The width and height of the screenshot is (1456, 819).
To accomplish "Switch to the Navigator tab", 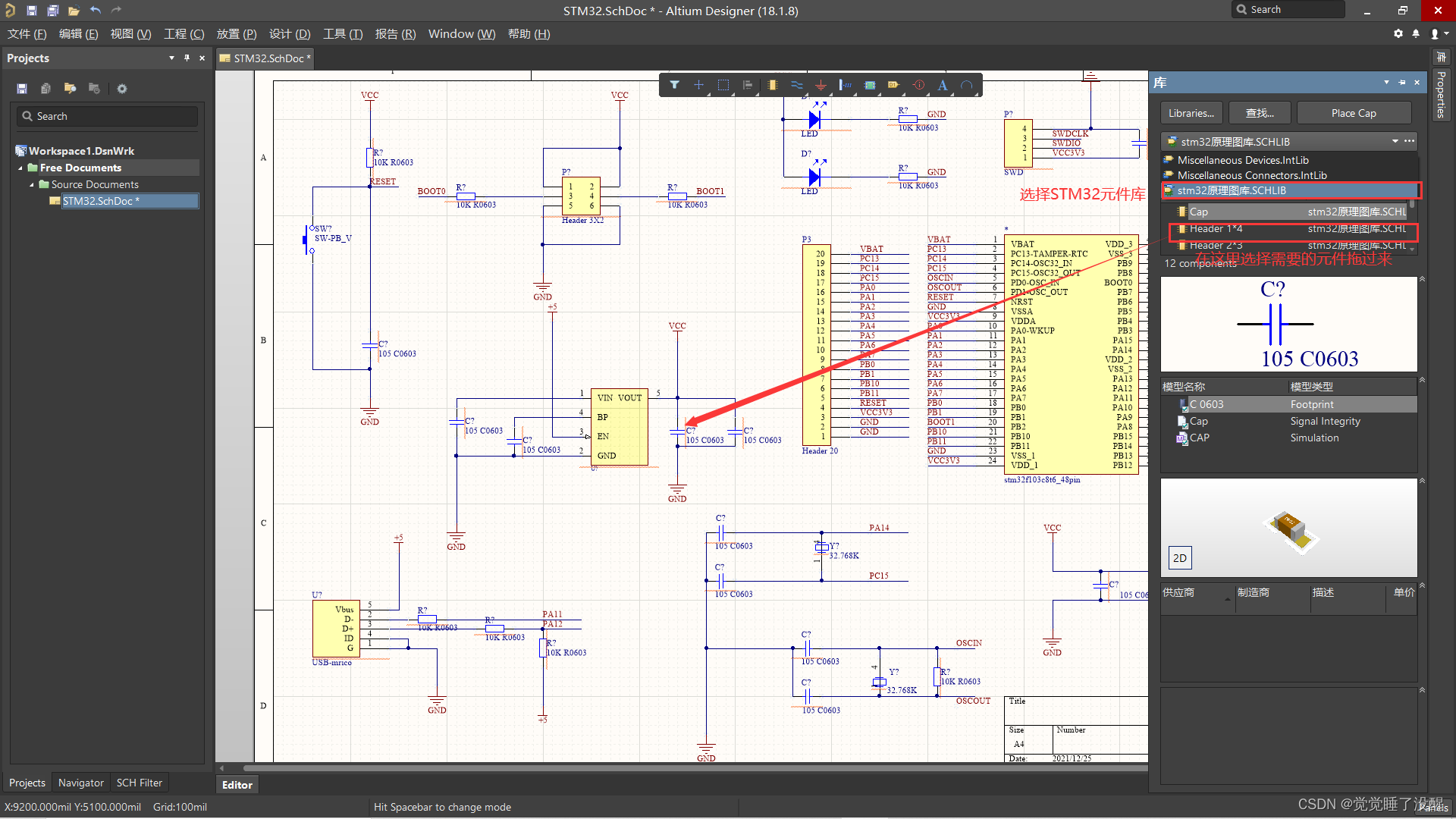I will [80, 783].
